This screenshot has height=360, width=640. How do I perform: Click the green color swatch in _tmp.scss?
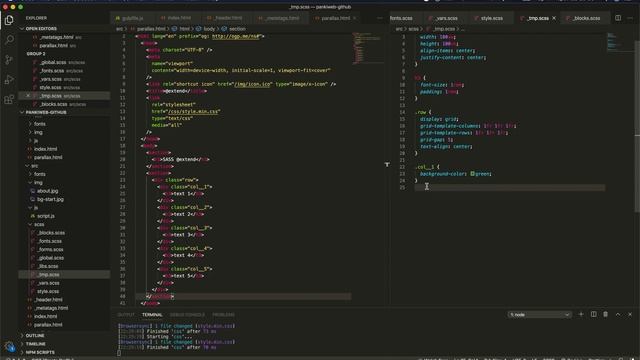point(472,173)
